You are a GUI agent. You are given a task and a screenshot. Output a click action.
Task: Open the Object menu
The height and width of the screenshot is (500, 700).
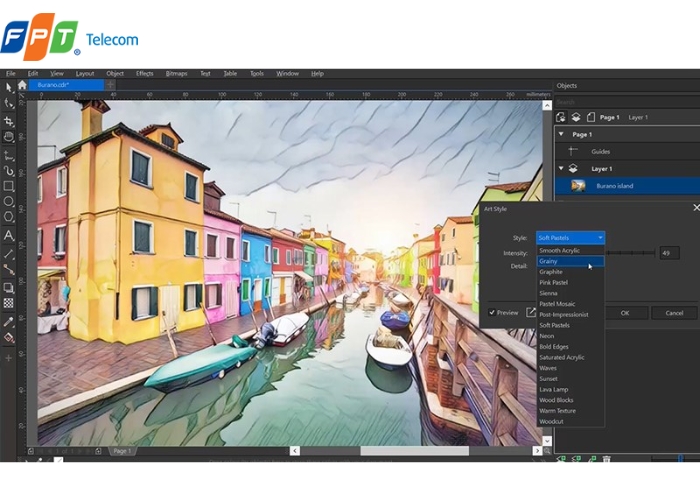point(115,73)
